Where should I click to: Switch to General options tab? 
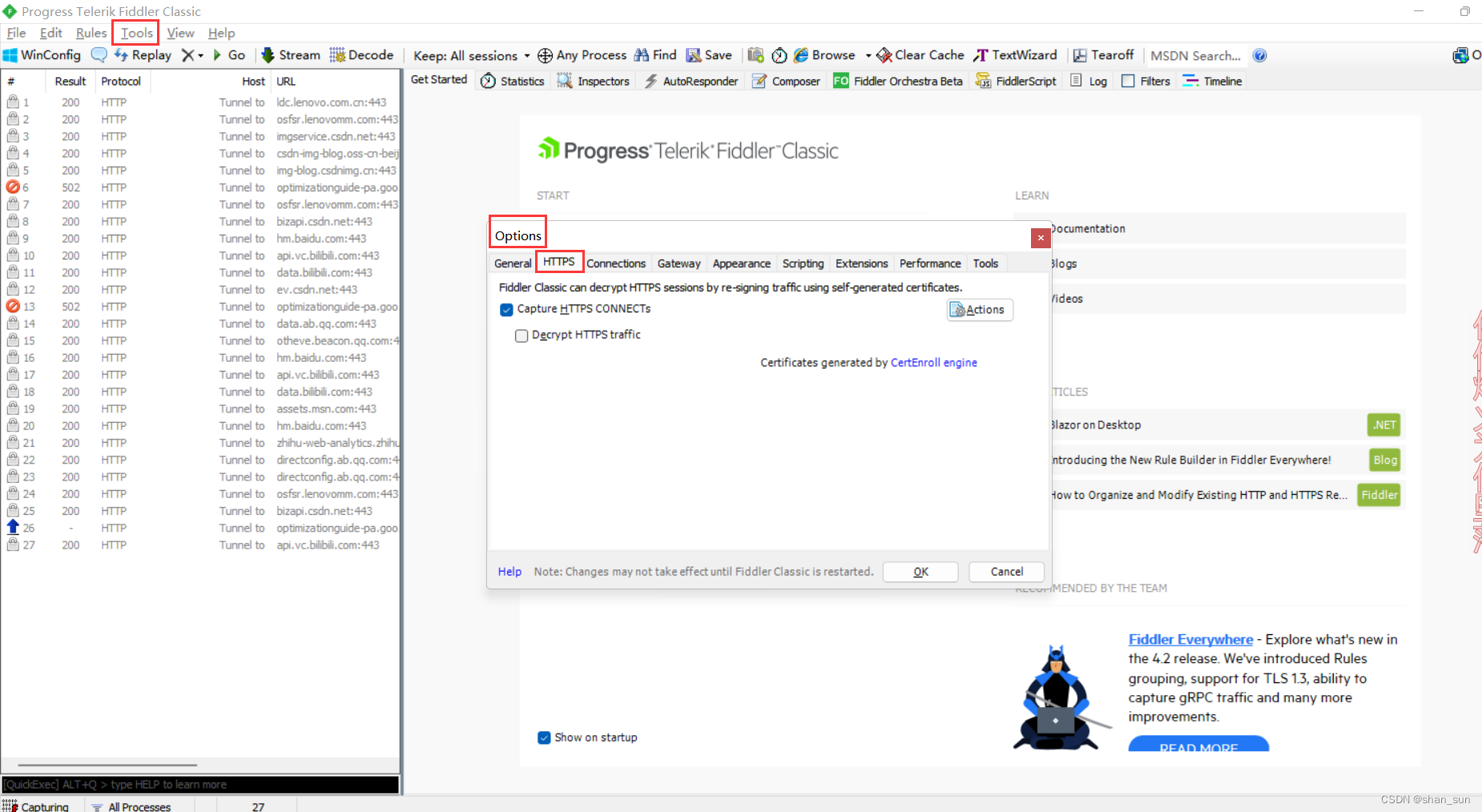pos(513,263)
